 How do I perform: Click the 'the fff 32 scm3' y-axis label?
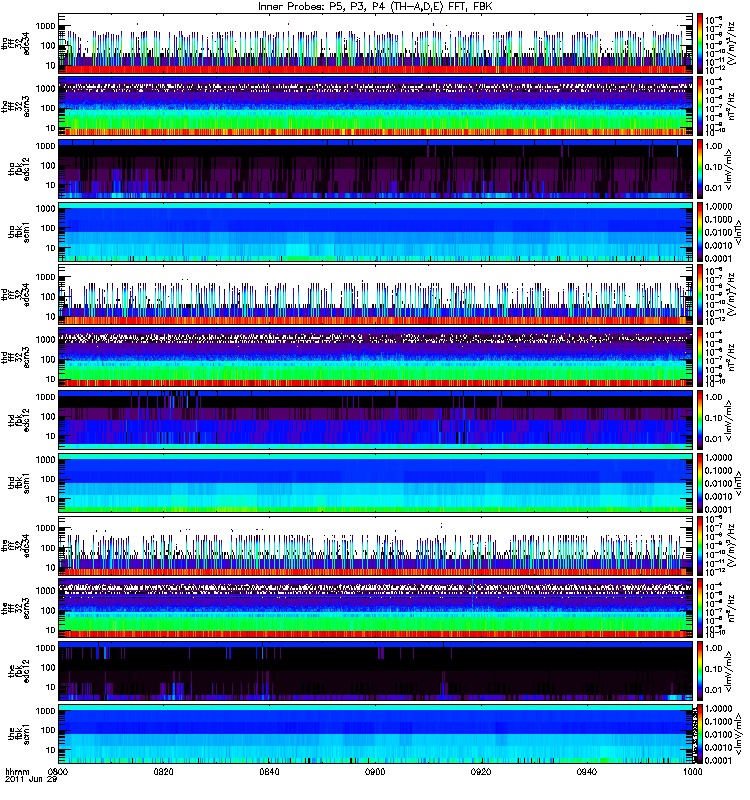click(16, 608)
